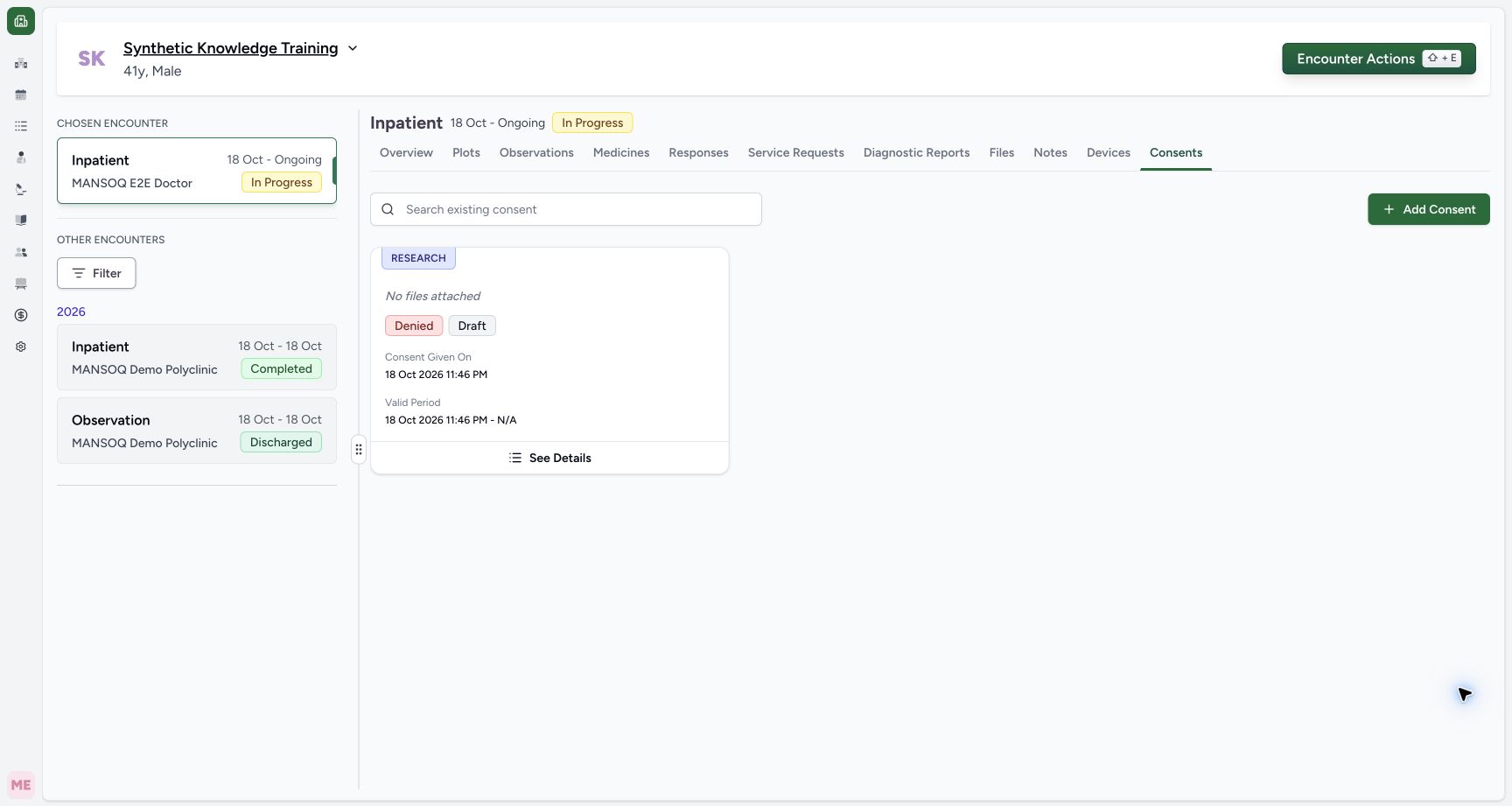1512x806 pixels.
Task: Click the Shift+E shortcut badge
Action: (x=1442, y=59)
